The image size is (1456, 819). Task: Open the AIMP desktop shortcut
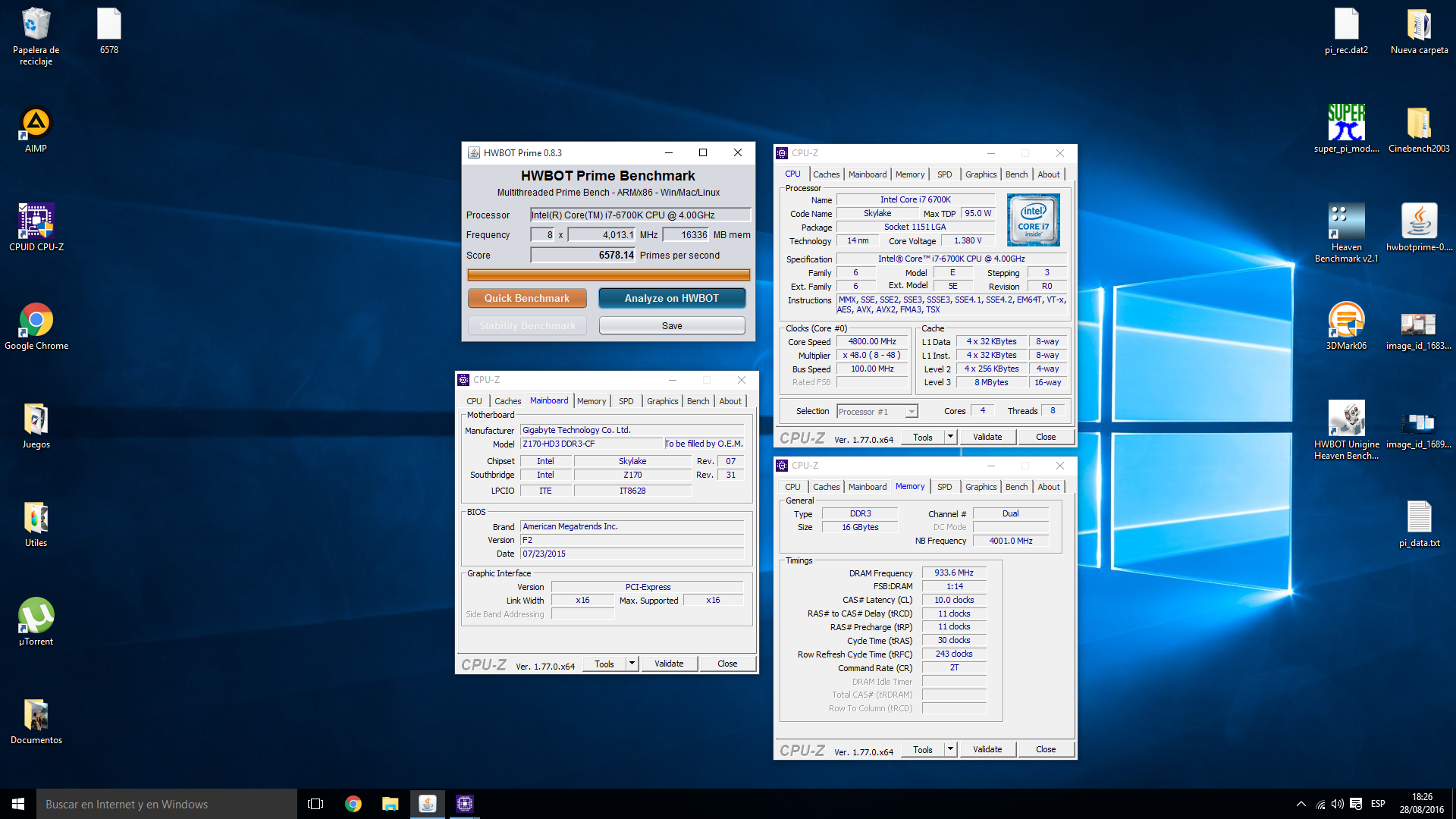tap(36, 130)
